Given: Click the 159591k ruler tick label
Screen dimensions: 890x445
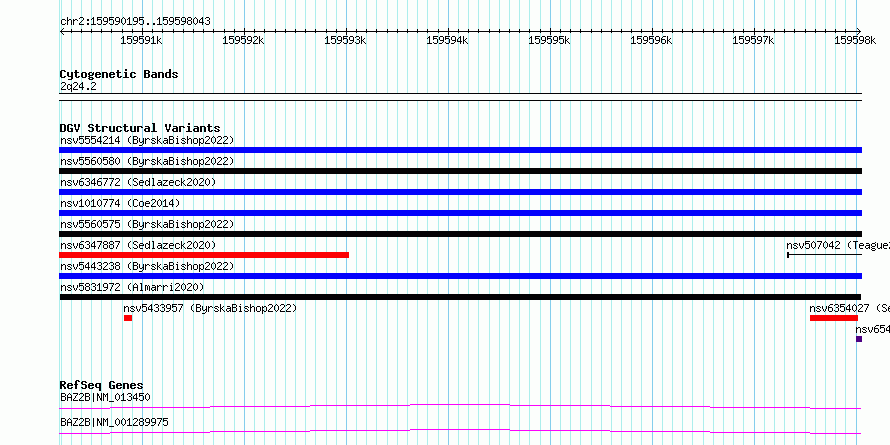Looking at the screenshot, I should 141,40.
